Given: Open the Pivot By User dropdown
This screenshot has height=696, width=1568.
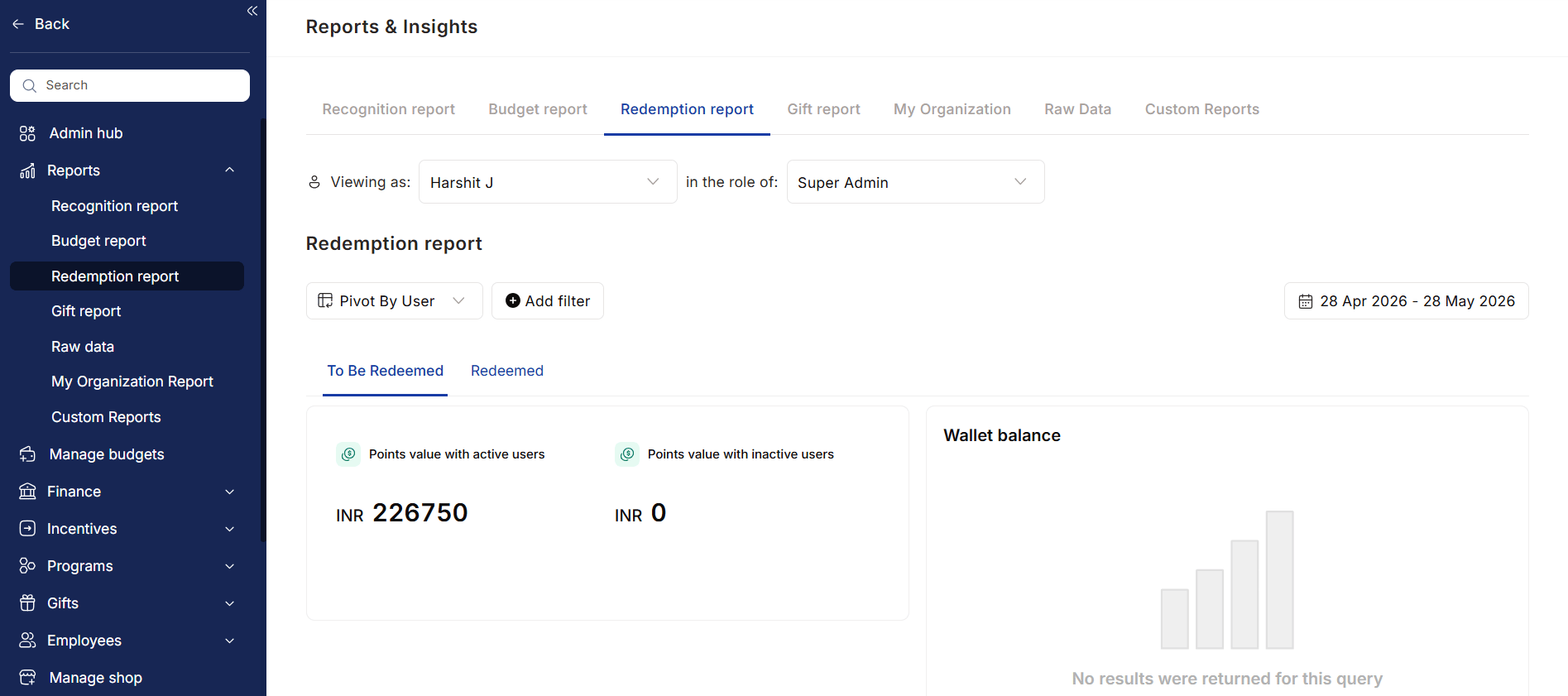Looking at the screenshot, I should tap(395, 300).
